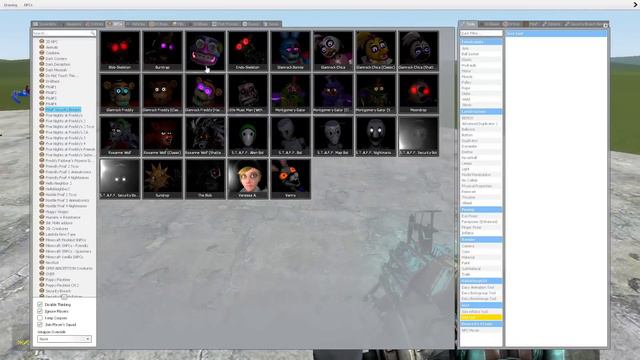Select FNAF Security Breach category
The image size is (640, 360).
63,109
